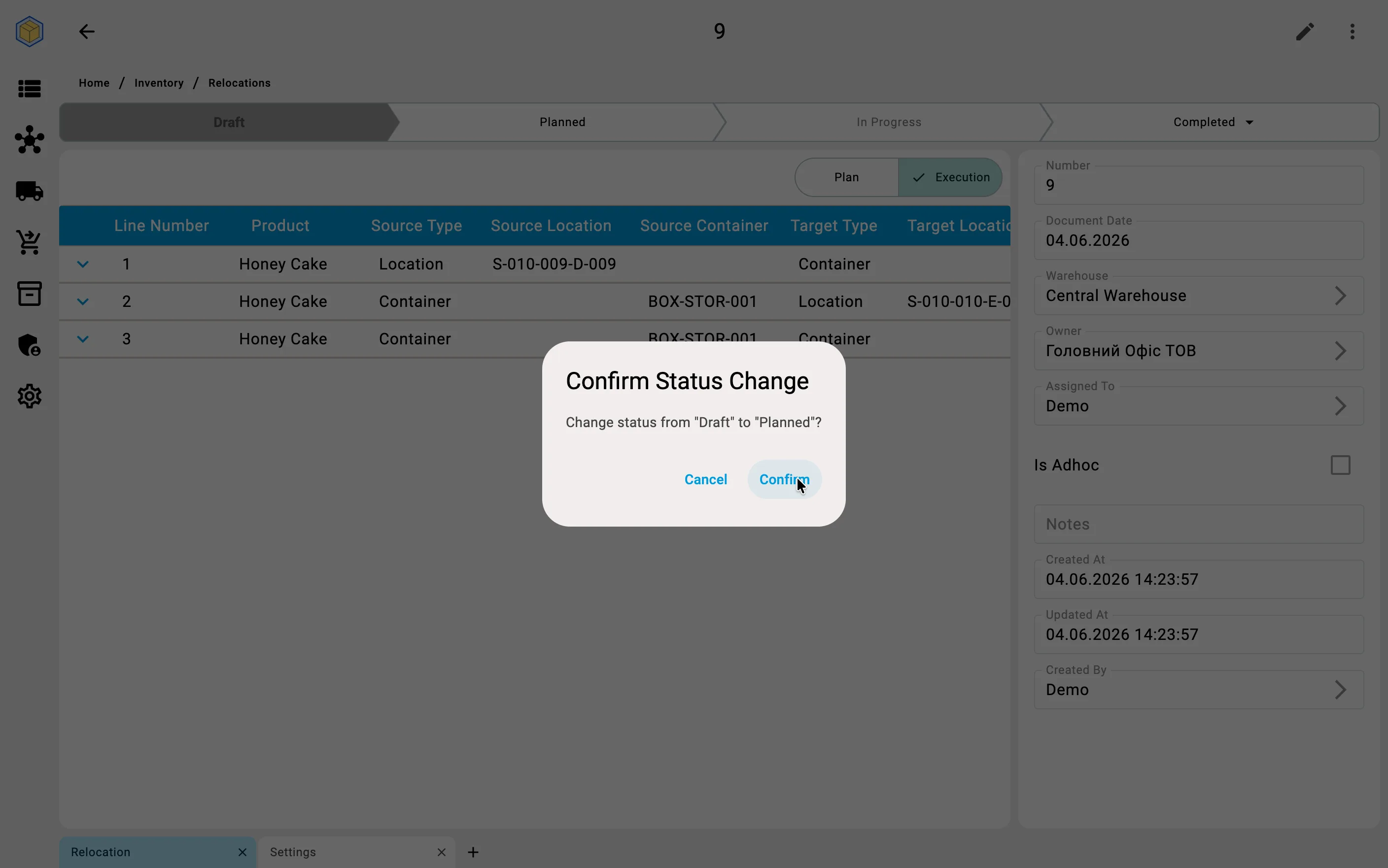1388x868 pixels.
Task: Expand line 3 row chevron
Action: (83, 339)
